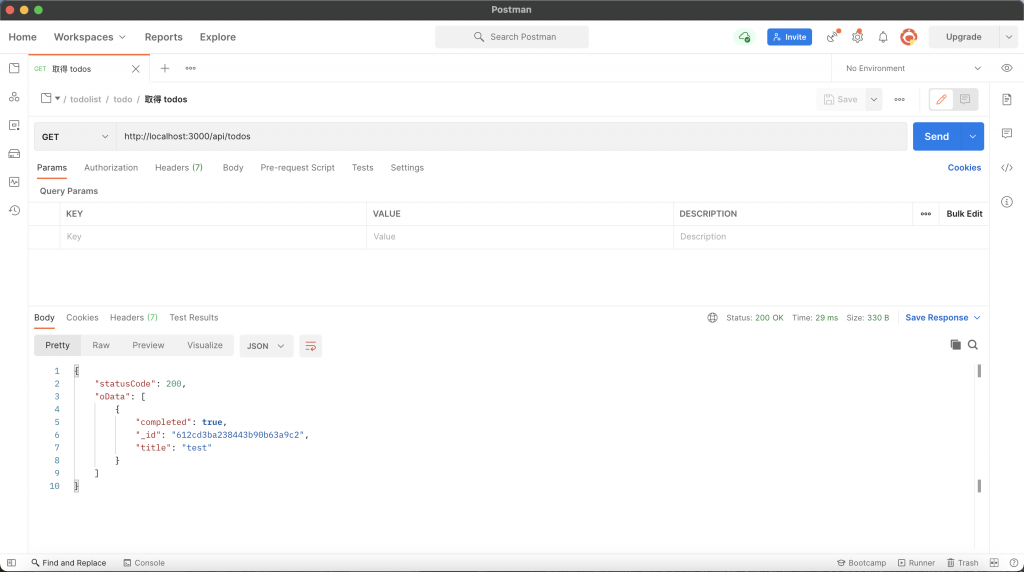Image resolution: width=1024 pixels, height=572 pixels.
Task: Switch to comment mode icon
Action: (965, 99)
